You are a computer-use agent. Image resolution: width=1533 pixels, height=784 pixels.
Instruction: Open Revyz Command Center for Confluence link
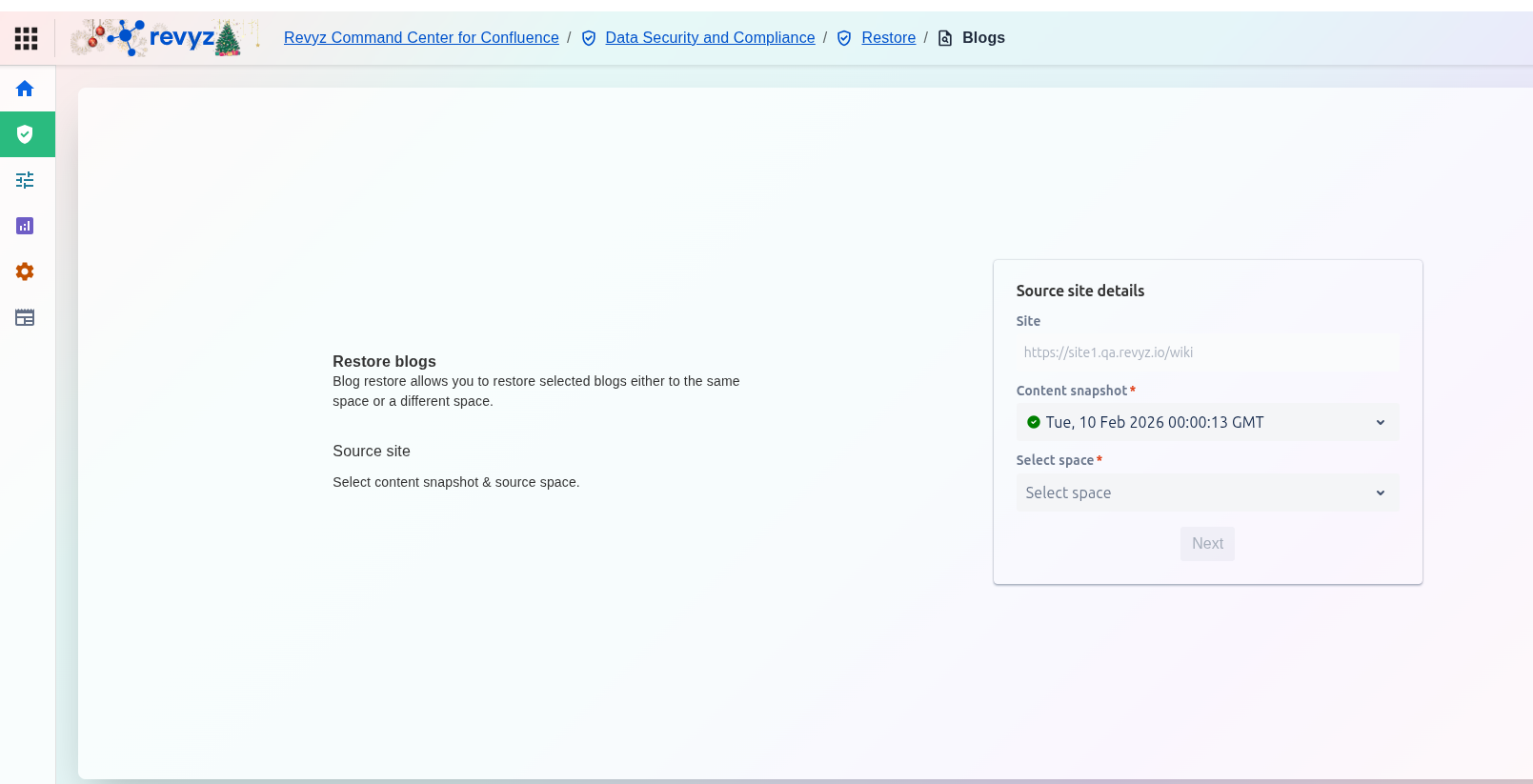421,38
